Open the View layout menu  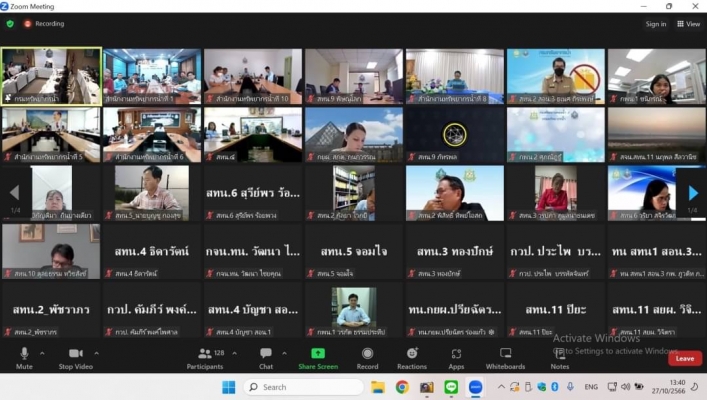[x=689, y=24]
